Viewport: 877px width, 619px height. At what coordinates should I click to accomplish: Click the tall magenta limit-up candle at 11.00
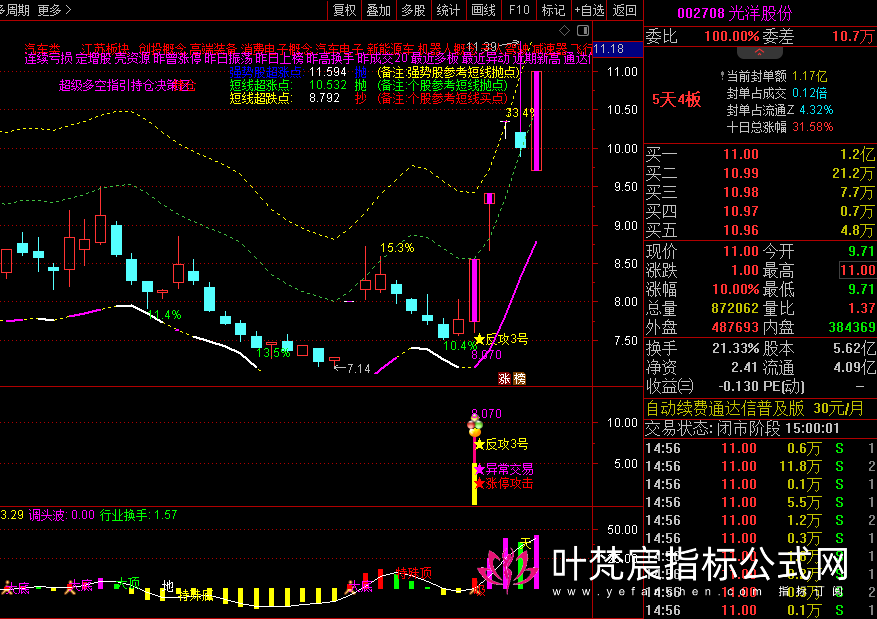[536, 121]
